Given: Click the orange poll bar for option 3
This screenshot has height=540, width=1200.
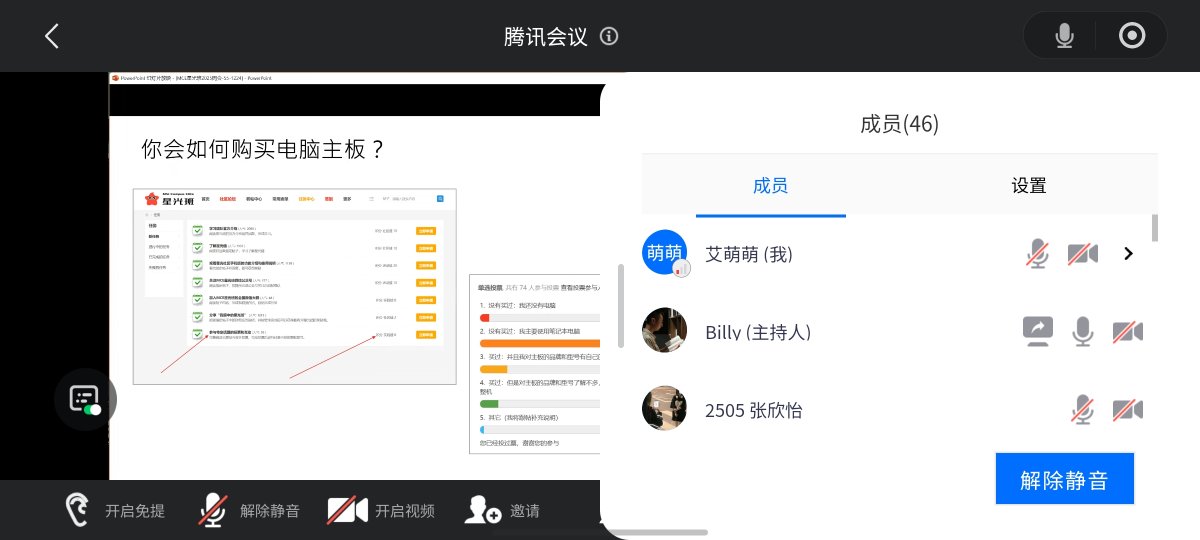Looking at the screenshot, I should pyautogui.click(x=494, y=369).
